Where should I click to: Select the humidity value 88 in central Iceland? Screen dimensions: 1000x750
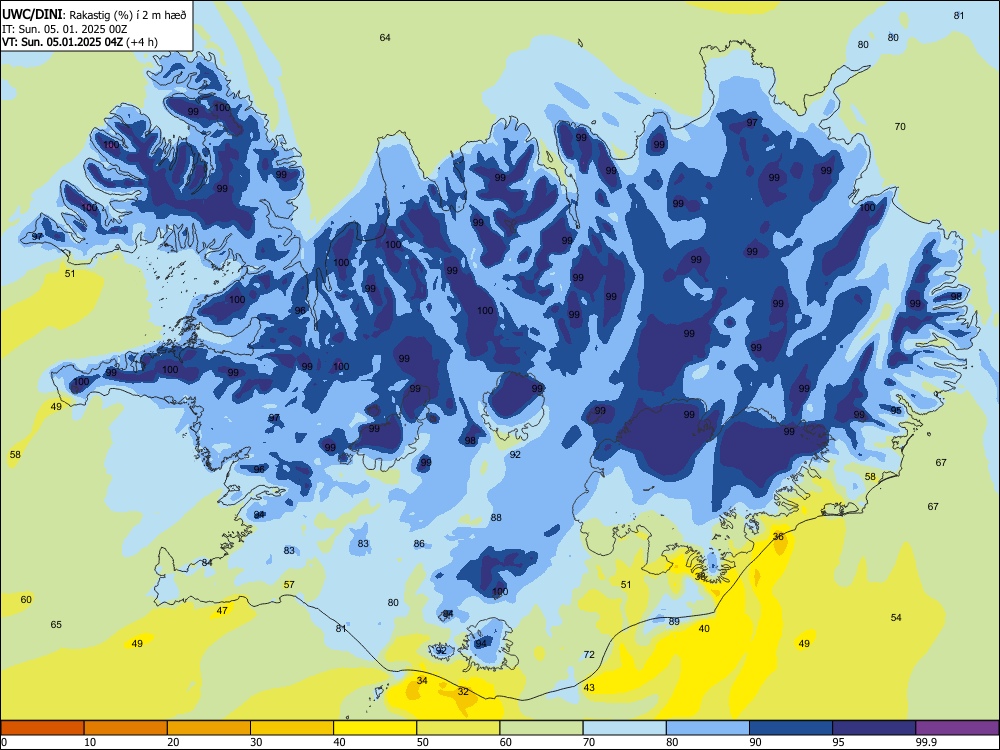[x=496, y=518]
